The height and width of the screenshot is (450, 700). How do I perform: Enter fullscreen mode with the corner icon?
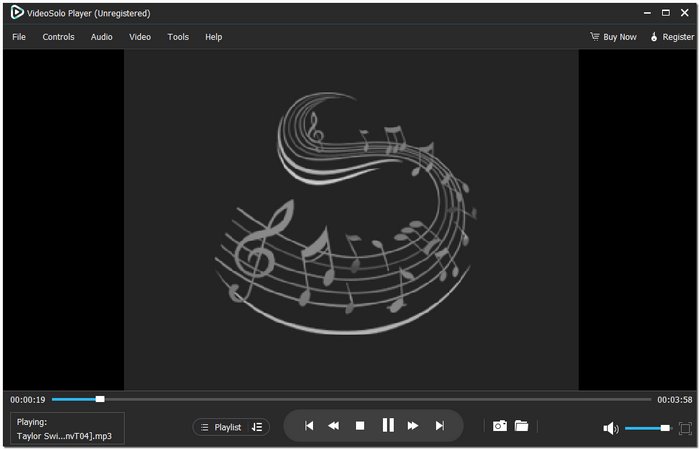pos(685,429)
